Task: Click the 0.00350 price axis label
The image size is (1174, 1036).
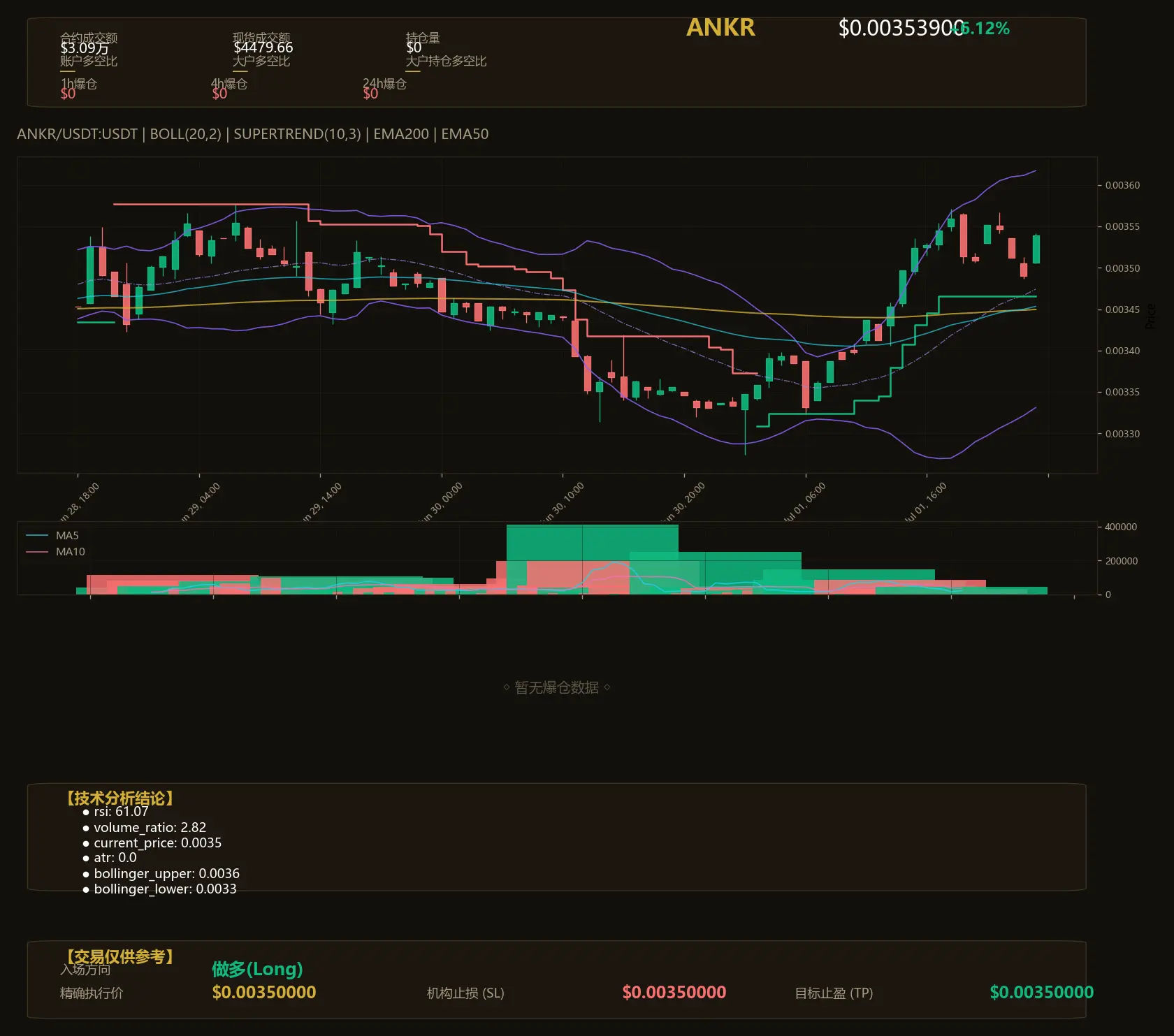Action: tap(1122, 268)
